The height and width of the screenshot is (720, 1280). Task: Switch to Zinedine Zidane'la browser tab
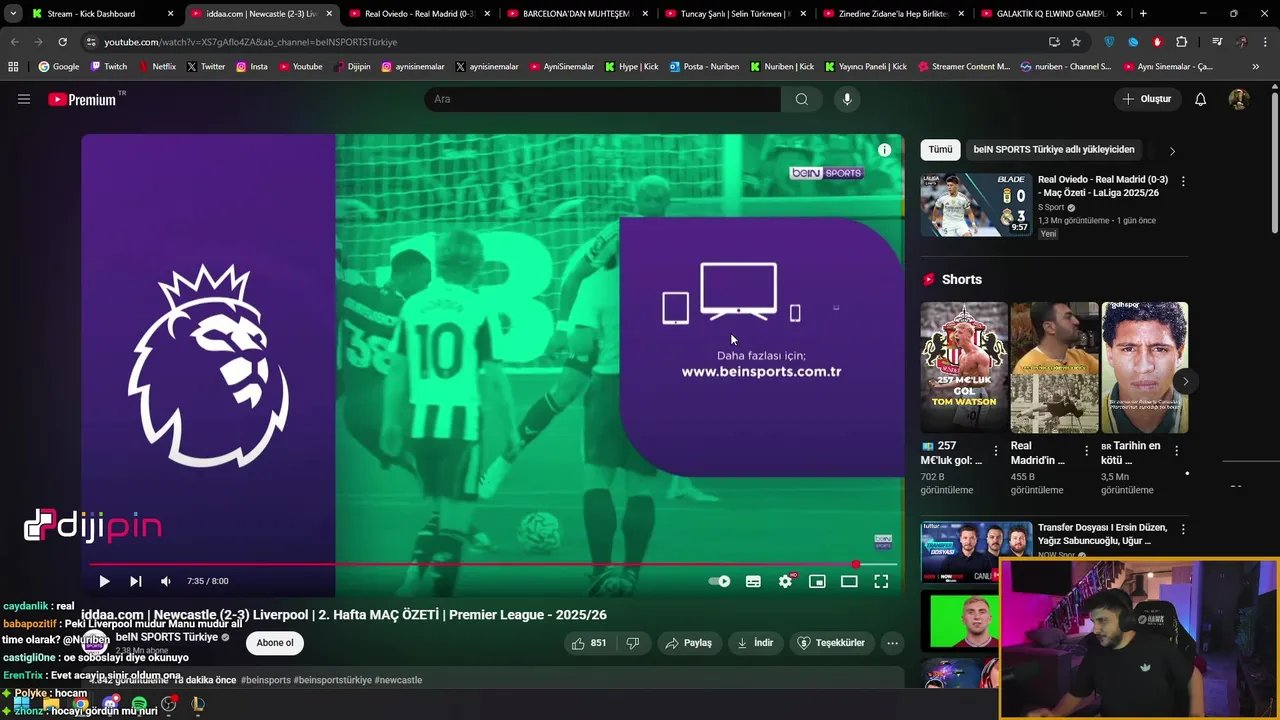tap(894, 14)
